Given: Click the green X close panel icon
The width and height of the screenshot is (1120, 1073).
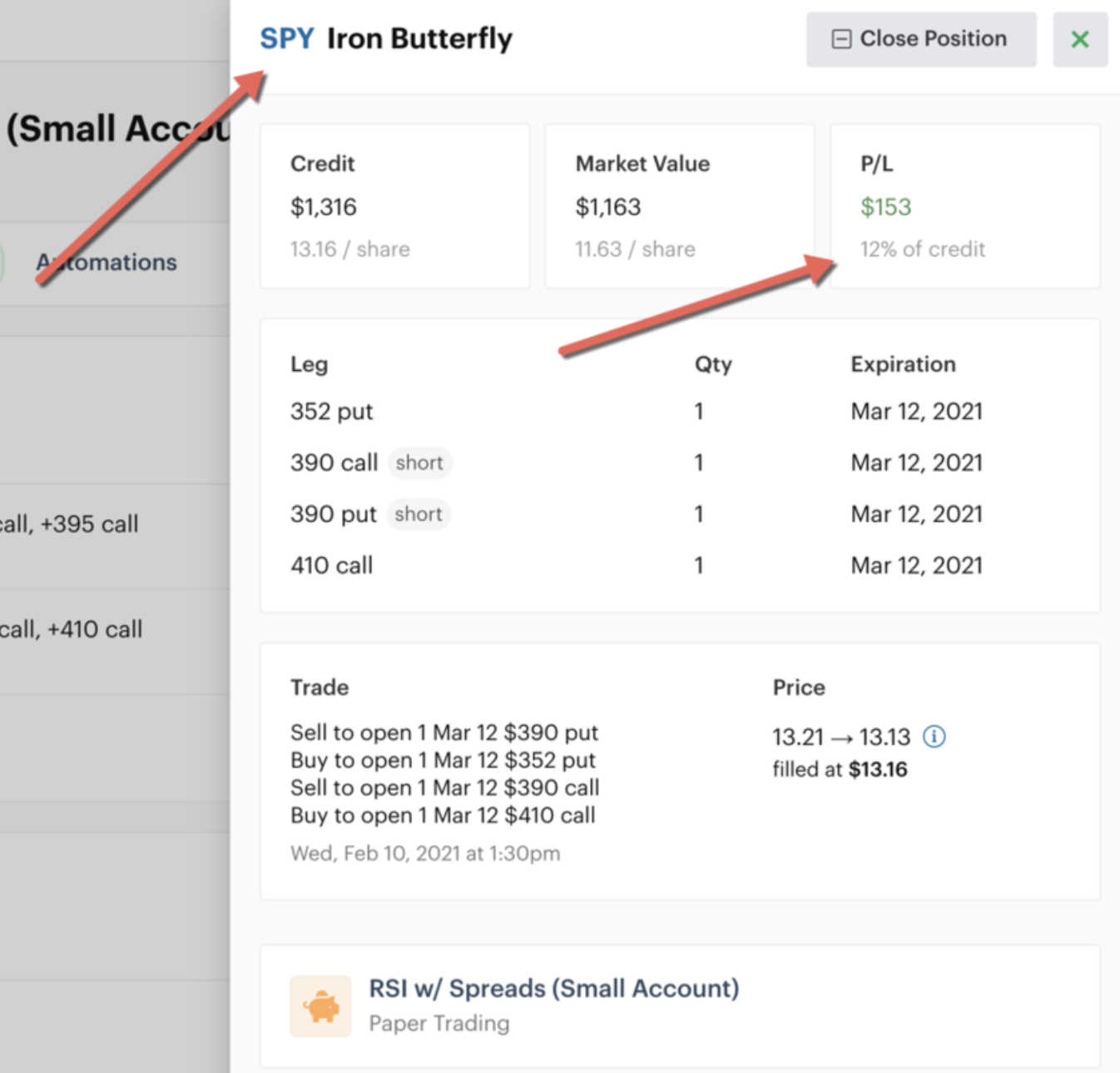Looking at the screenshot, I should pyautogui.click(x=1079, y=39).
